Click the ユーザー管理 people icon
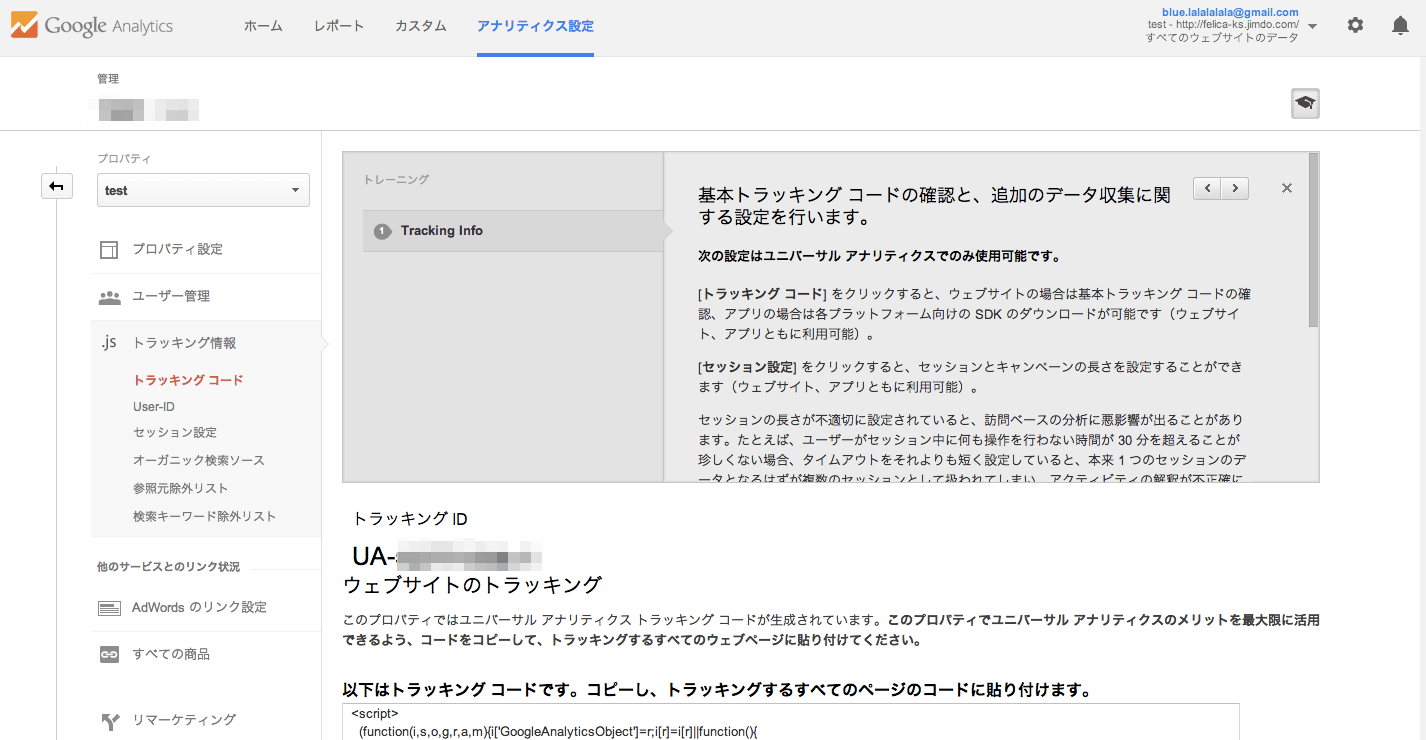Image resolution: width=1426 pixels, height=740 pixels. [109, 297]
